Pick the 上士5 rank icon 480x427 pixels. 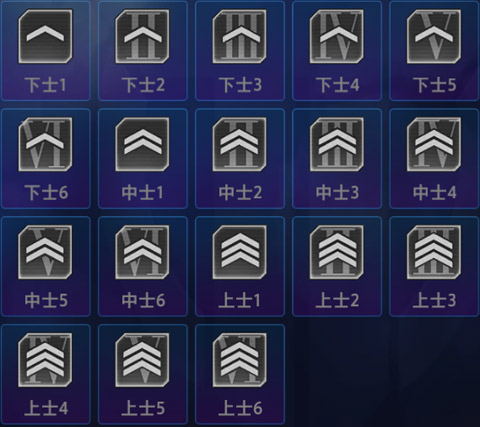(x=142, y=360)
